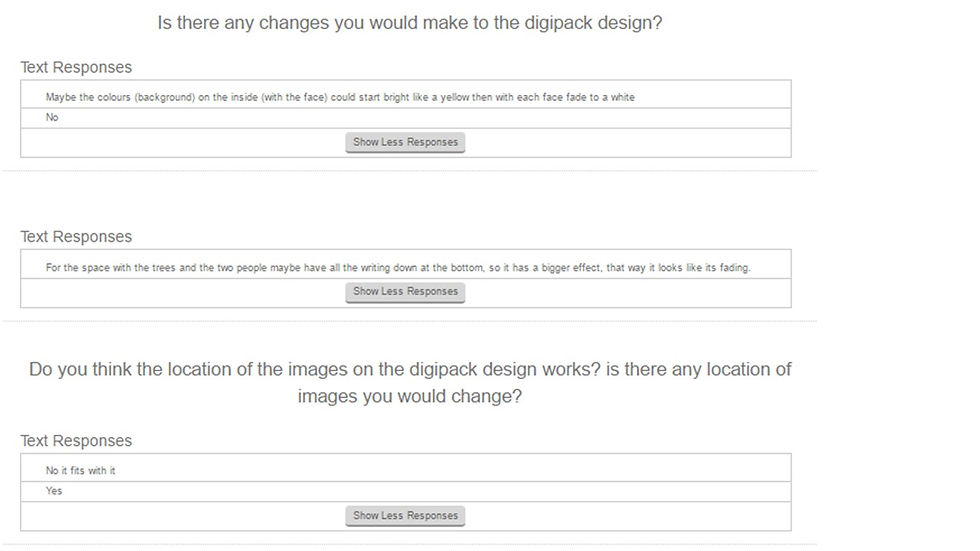Viewport: 980px width, 551px height.
Task: Click the word "fading" in the trees response
Action: click(x=733, y=268)
